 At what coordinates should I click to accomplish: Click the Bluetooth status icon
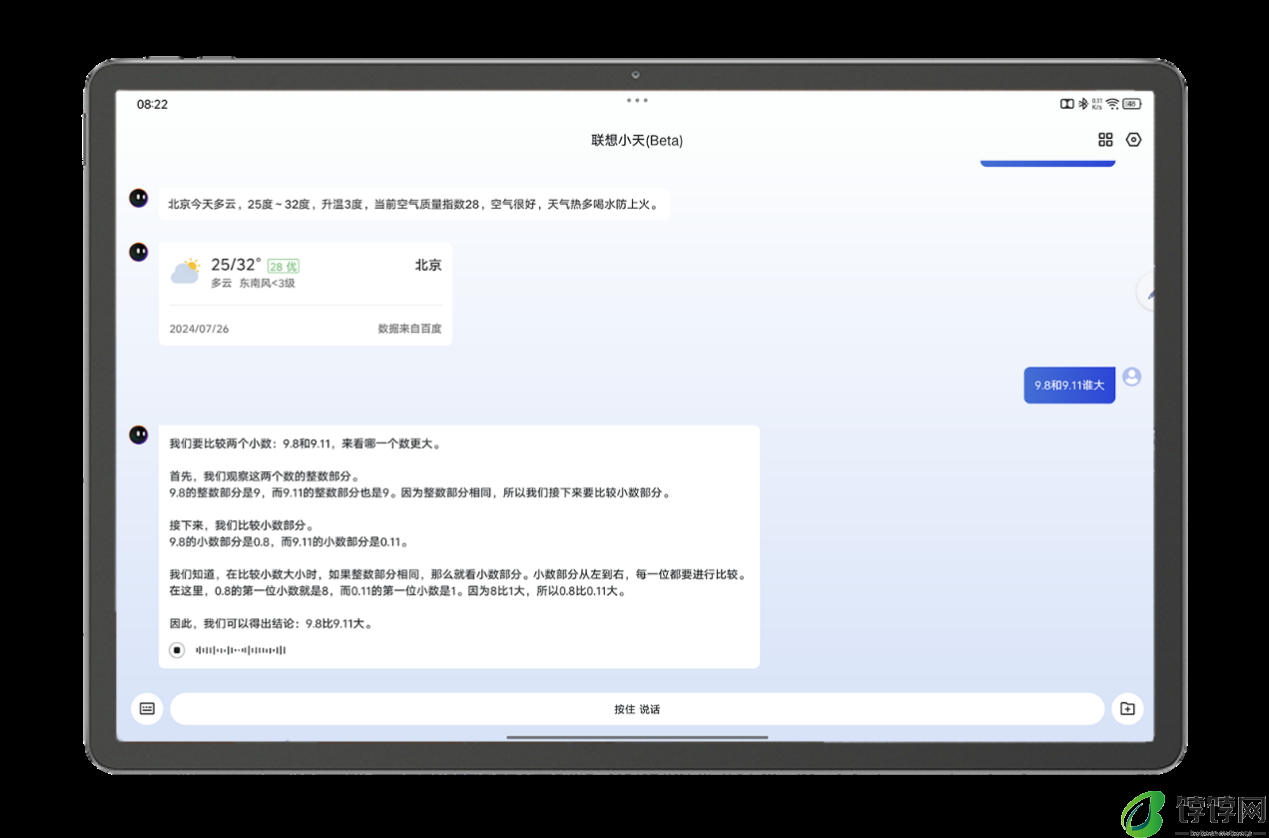pyautogui.click(x=1082, y=104)
